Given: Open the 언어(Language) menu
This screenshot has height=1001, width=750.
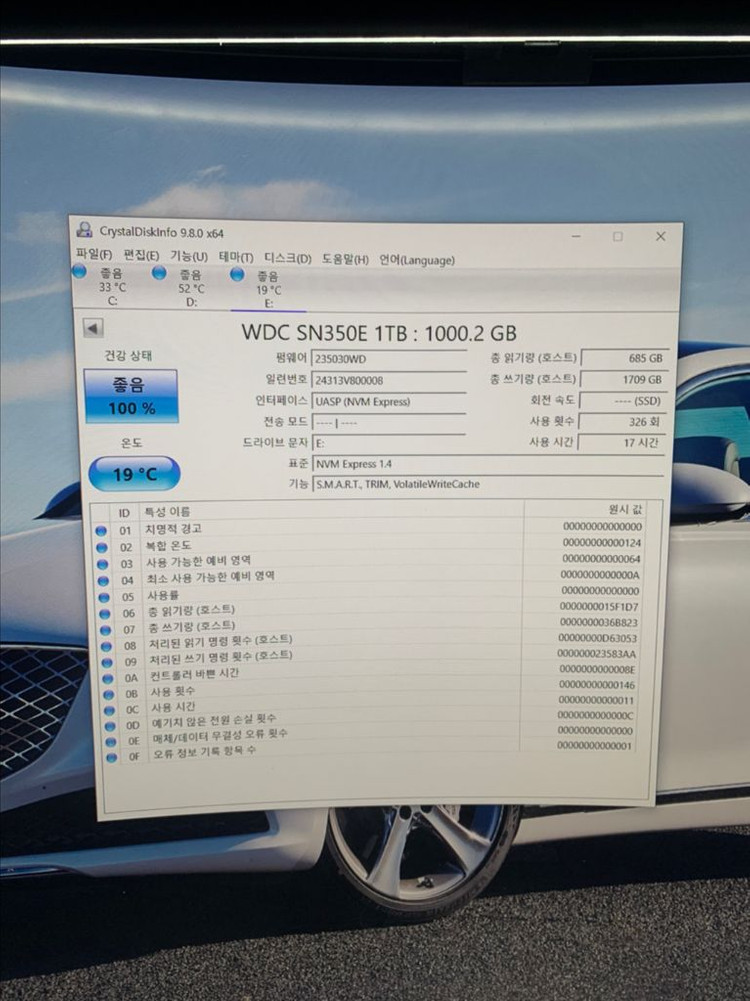Looking at the screenshot, I should pyautogui.click(x=417, y=260).
